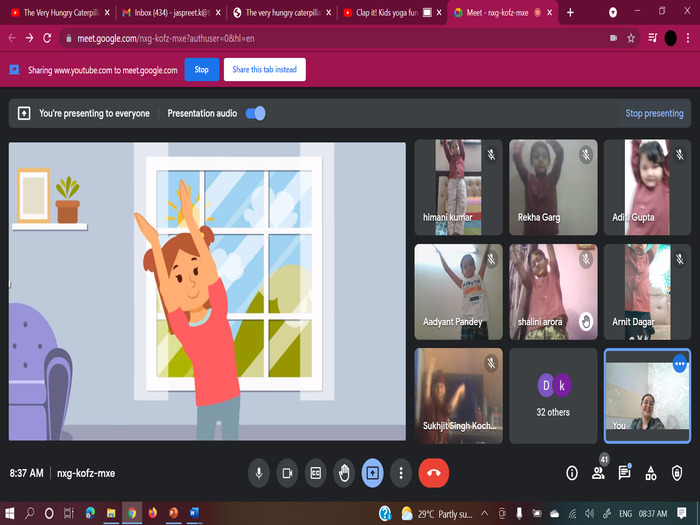700x525 pixels.
Task: Open the activities panel
Action: pyautogui.click(x=651, y=473)
